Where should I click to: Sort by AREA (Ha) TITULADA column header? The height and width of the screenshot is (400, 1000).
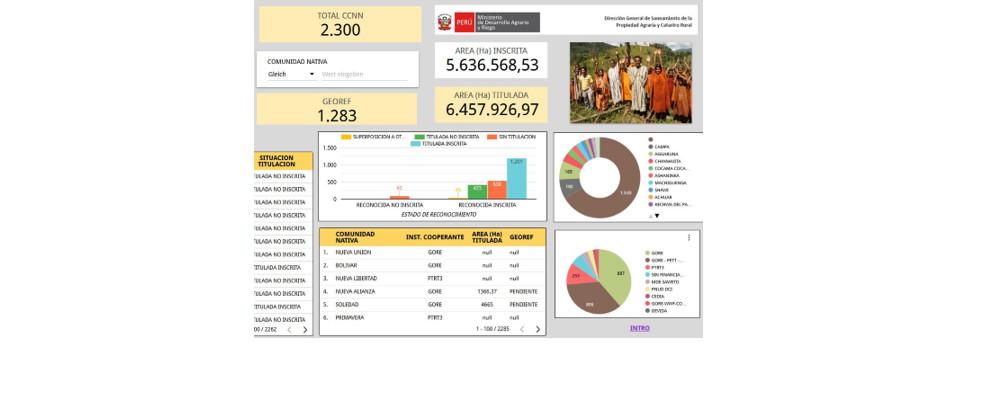487,237
